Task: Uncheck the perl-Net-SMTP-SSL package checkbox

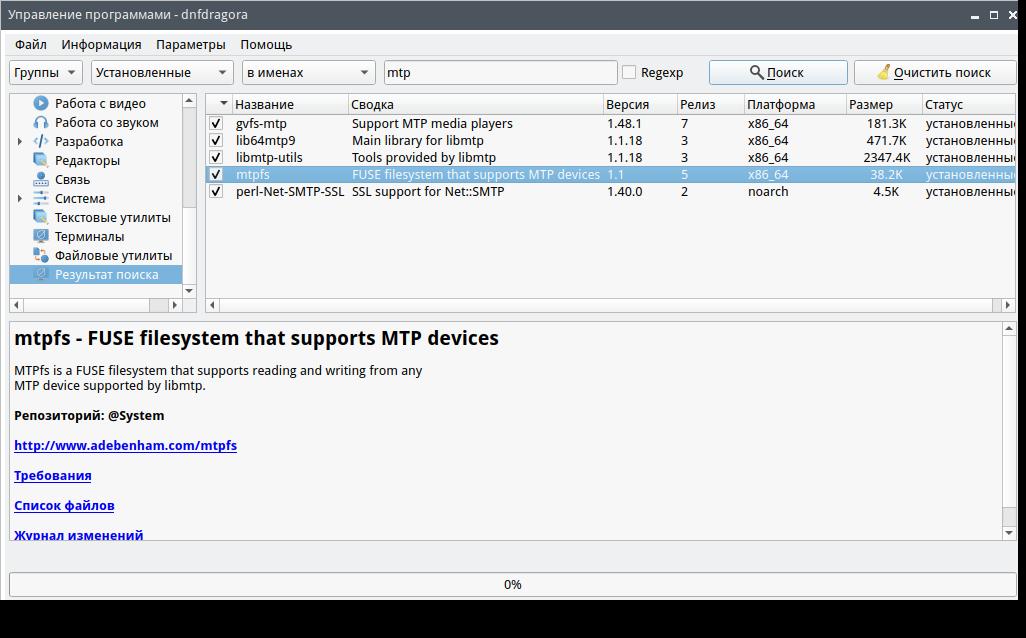Action: 216,191
